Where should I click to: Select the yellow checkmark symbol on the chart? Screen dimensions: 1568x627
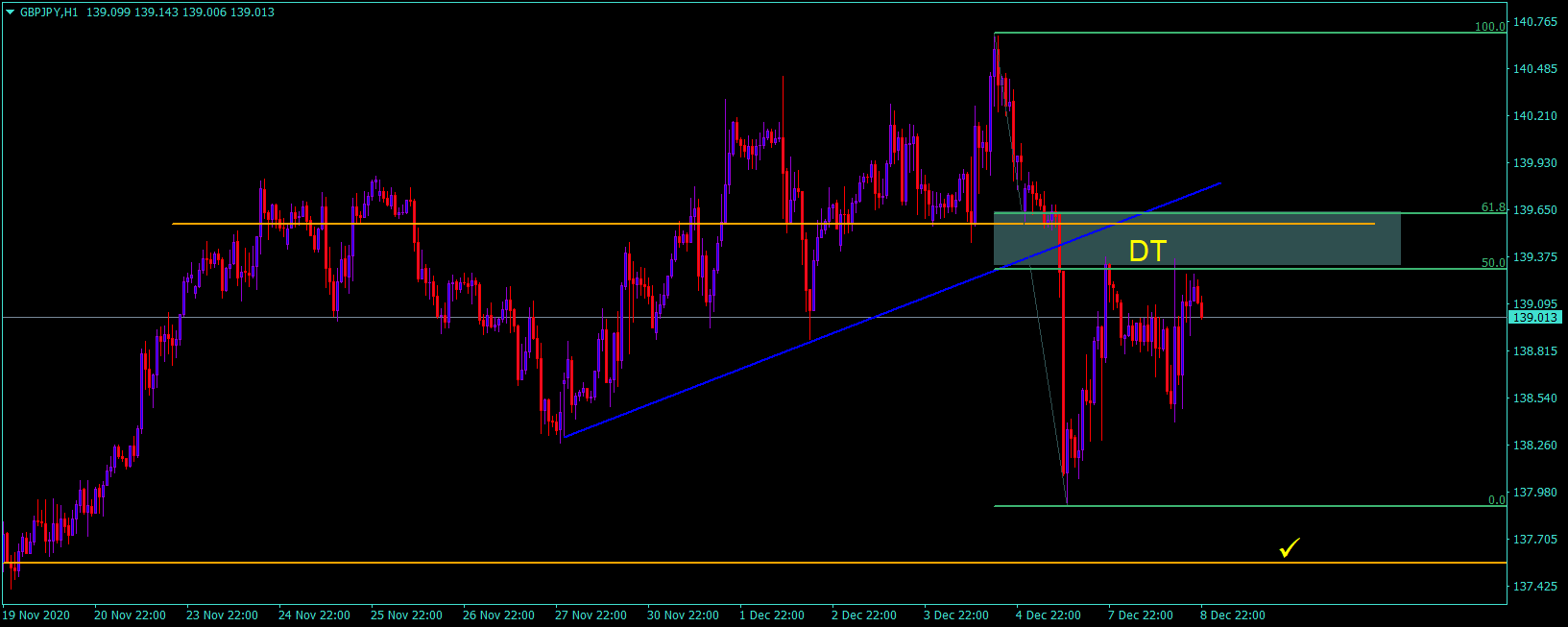pos(1289,547)
